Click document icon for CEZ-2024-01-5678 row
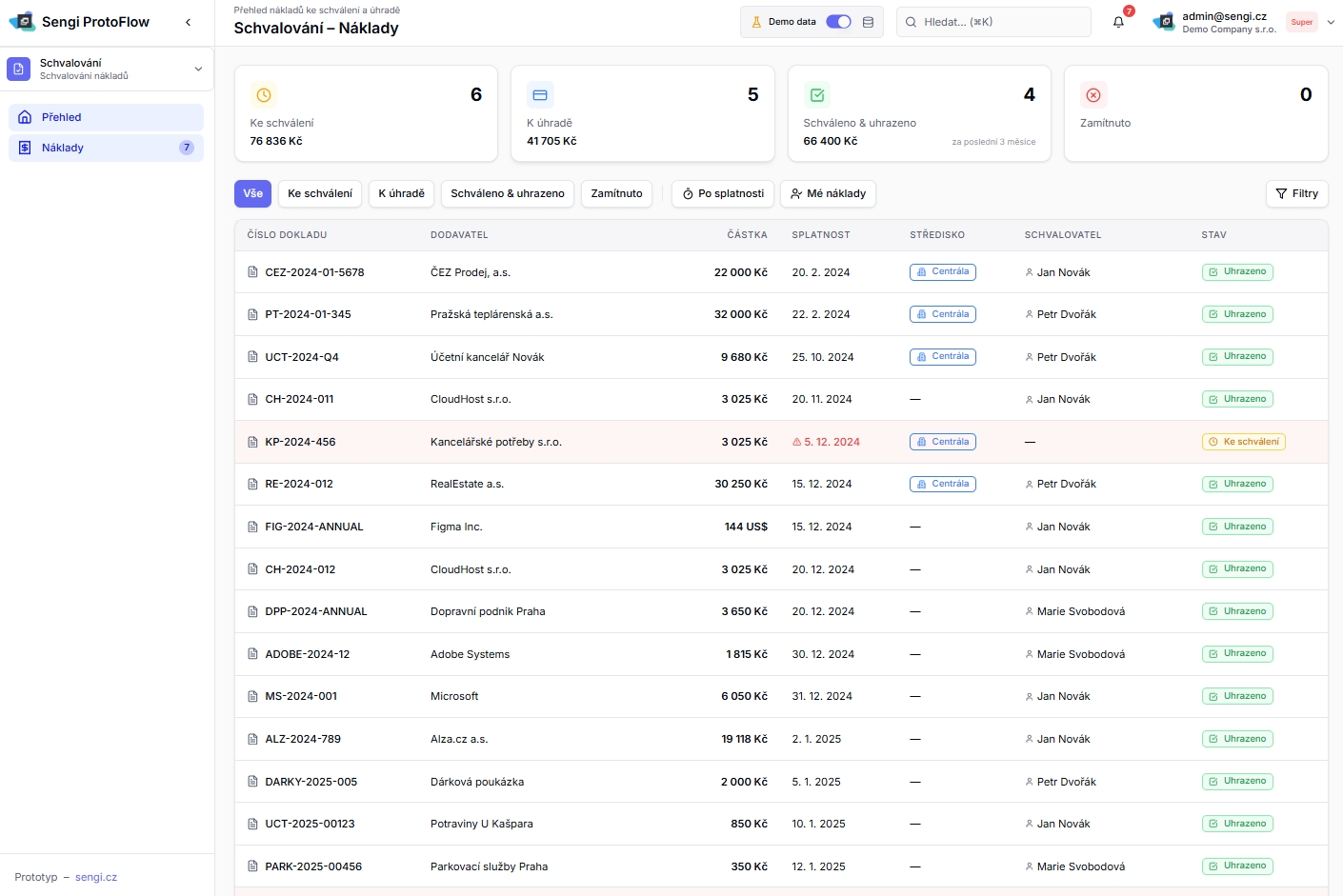The width and height of the screenshot is (1343, 896). (252, 272)
